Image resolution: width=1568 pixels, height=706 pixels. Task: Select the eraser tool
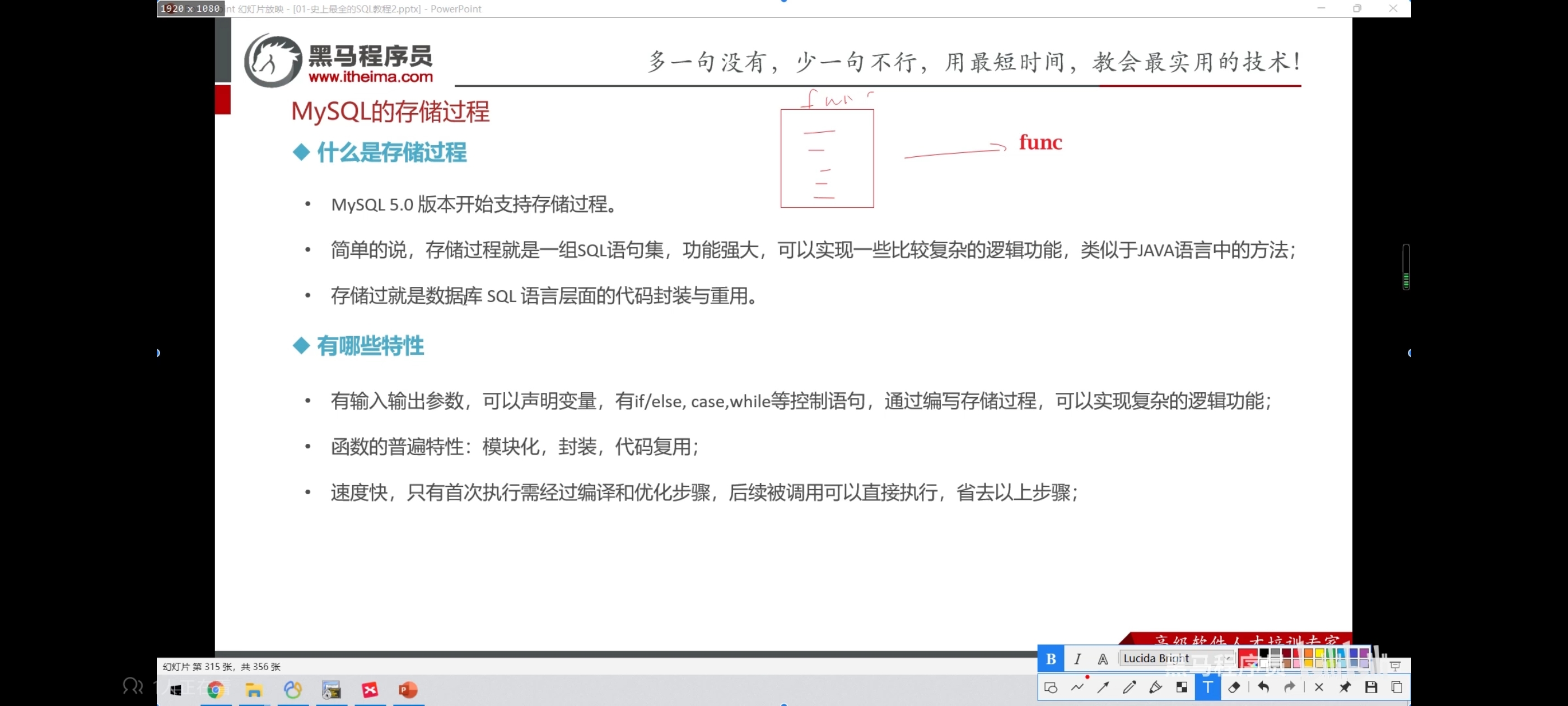pyautogui.click(x=1234, y=687)
